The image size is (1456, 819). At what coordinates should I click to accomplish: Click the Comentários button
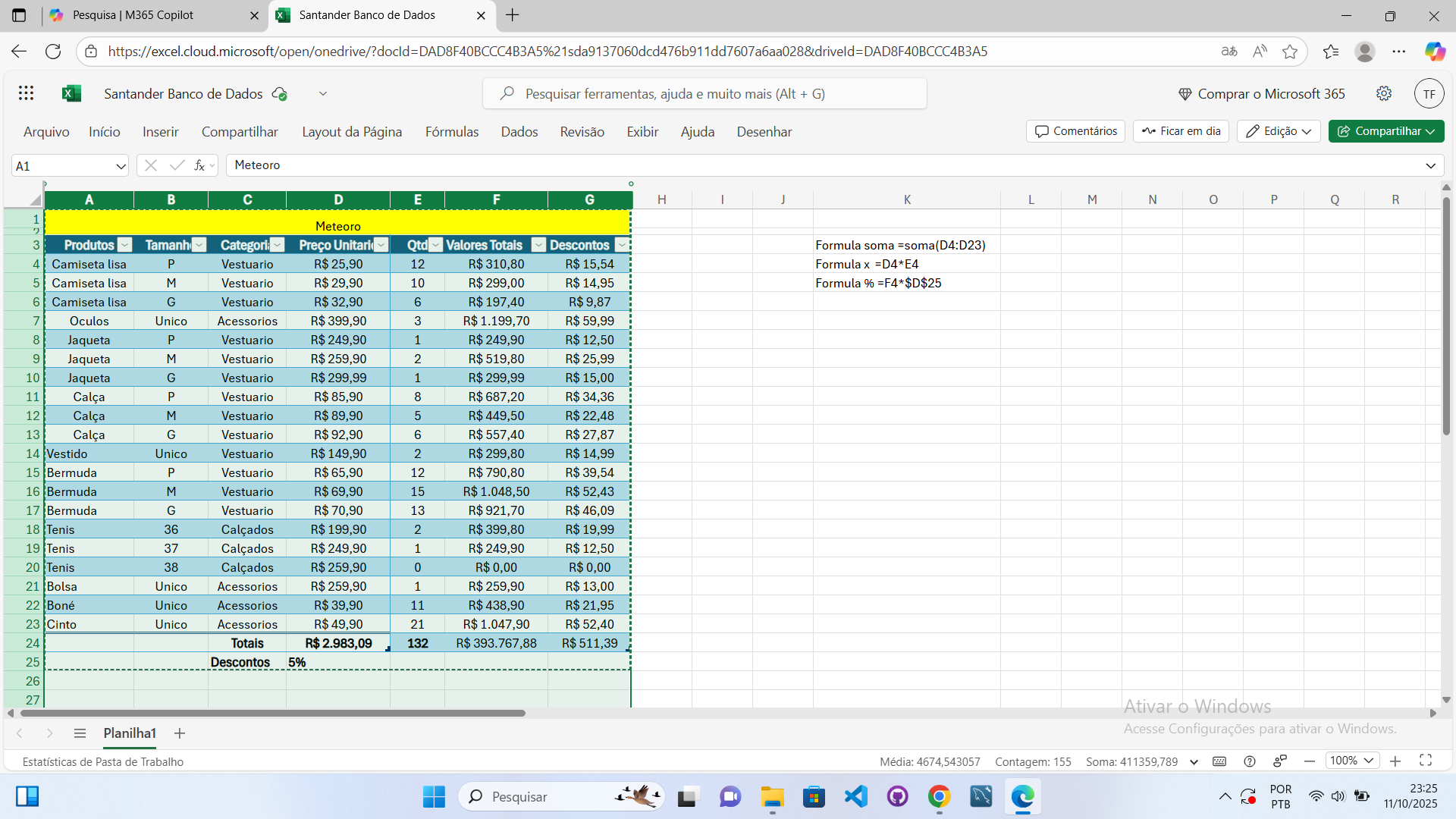click(x=1075, y=131)
